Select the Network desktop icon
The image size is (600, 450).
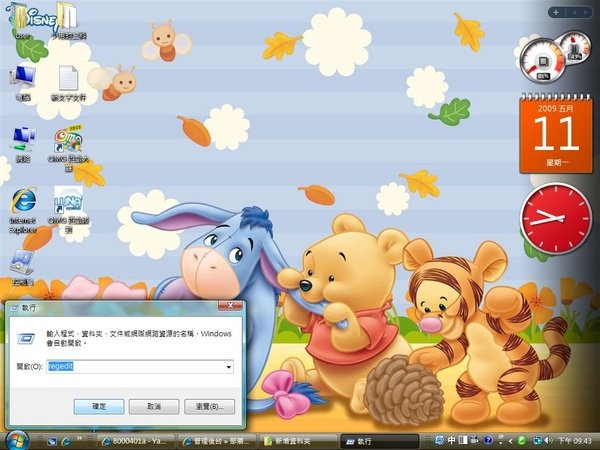23,143
